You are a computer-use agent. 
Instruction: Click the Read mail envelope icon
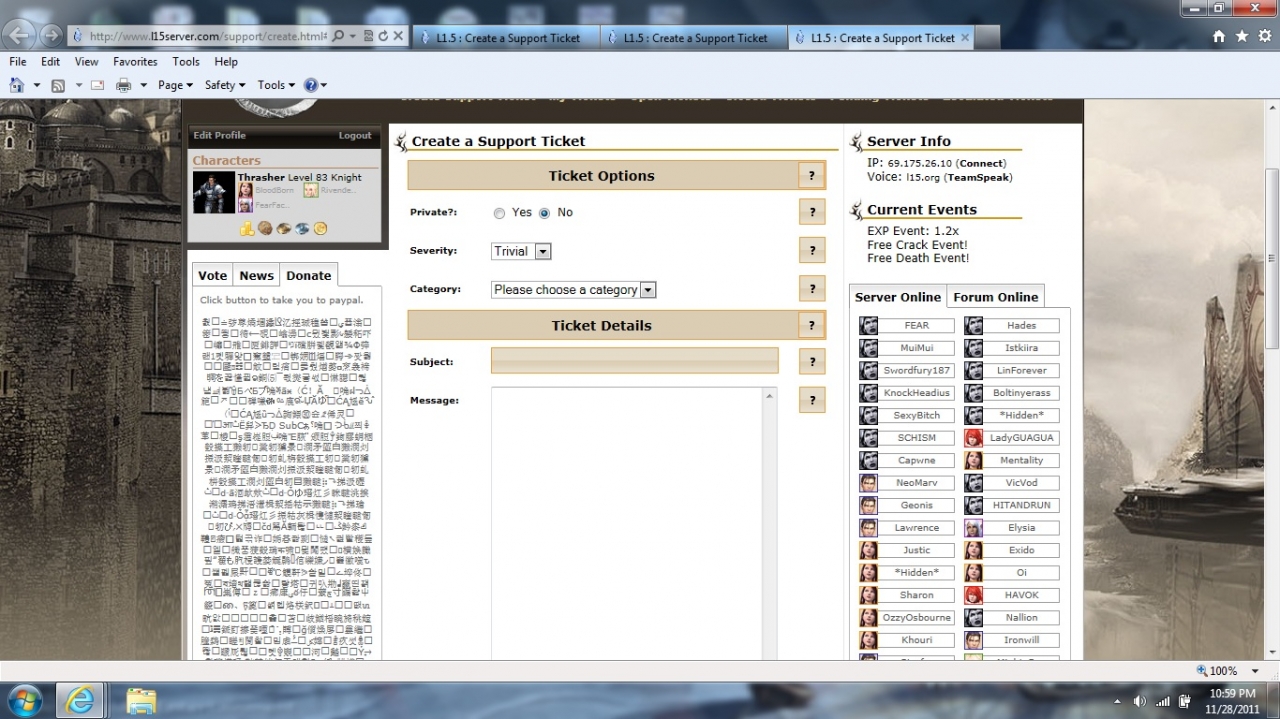98,85
